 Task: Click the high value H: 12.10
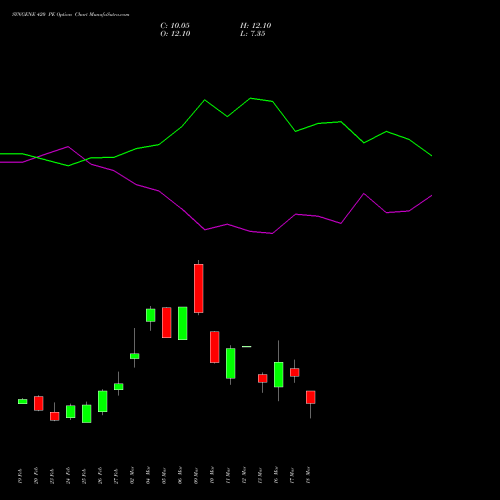coord(256,26)
